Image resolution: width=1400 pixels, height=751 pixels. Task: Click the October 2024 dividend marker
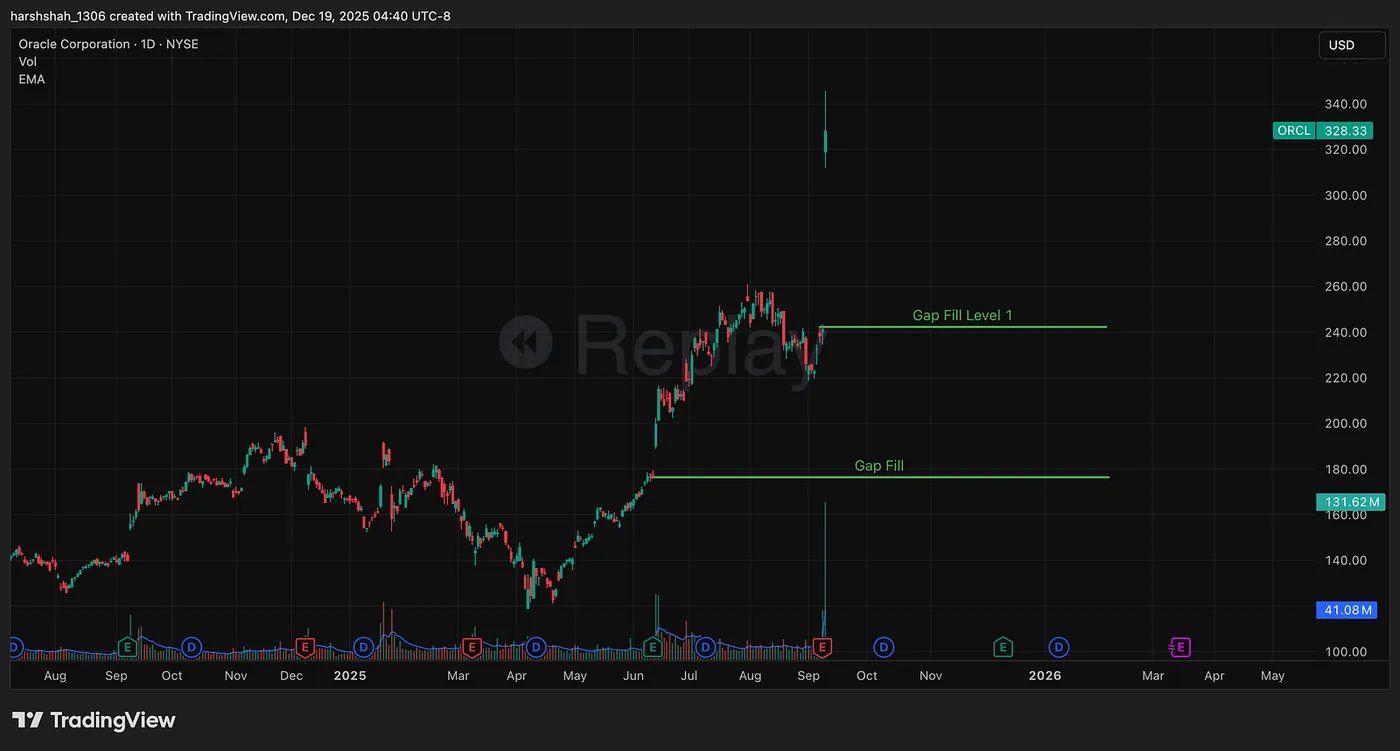pos(192,648)
